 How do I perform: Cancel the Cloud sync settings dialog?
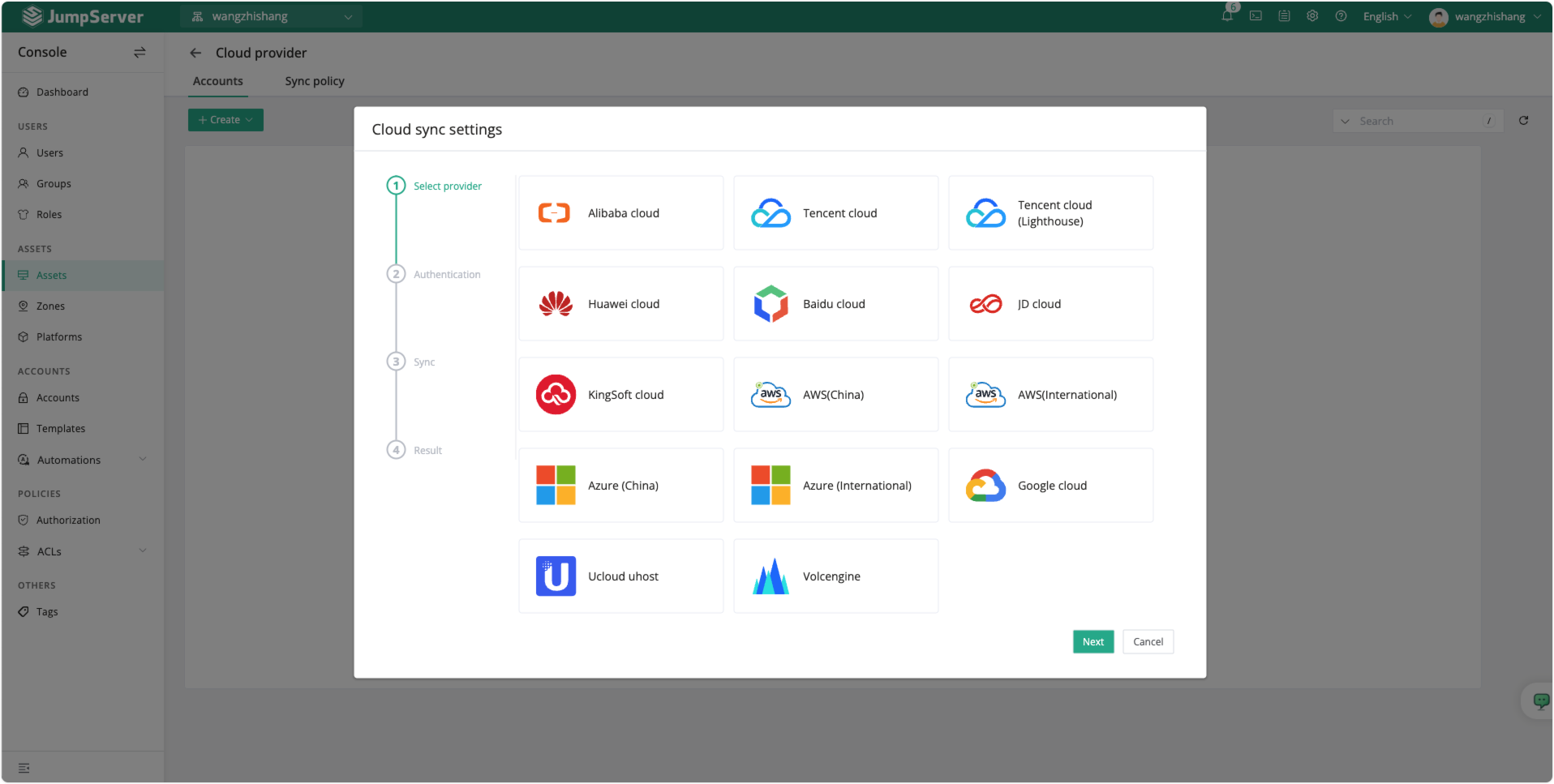(x=1148, y=642)
